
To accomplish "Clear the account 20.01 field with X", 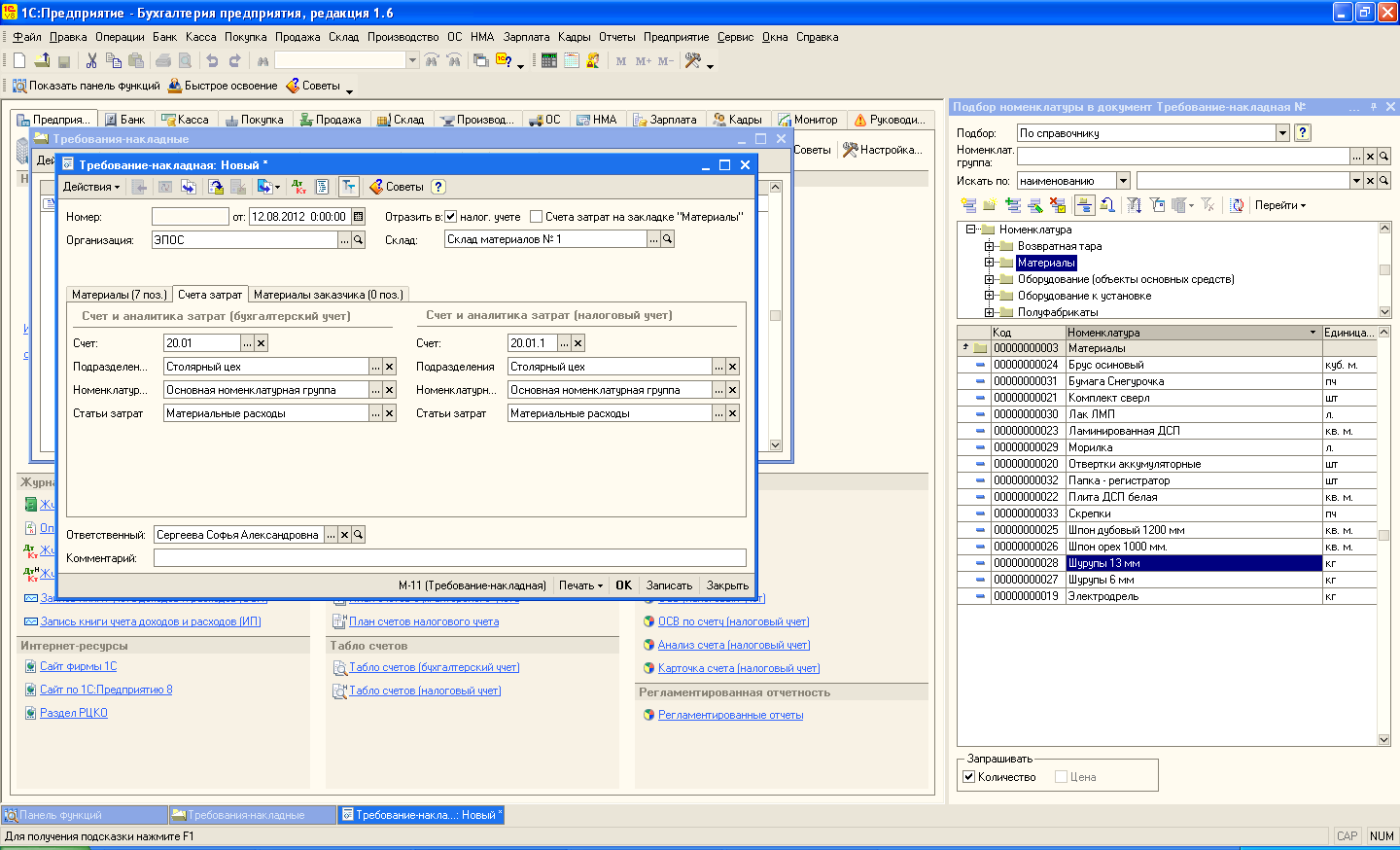I will [262, 343].
